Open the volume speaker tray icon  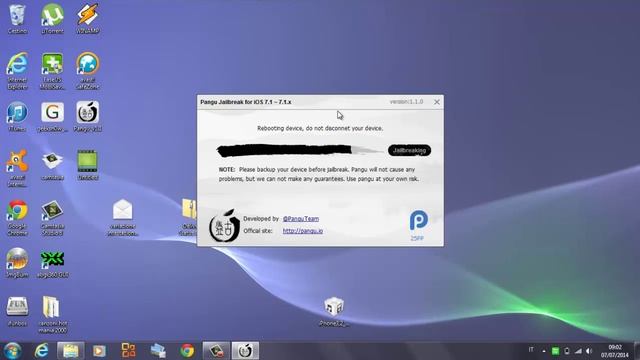coord(589,351)
